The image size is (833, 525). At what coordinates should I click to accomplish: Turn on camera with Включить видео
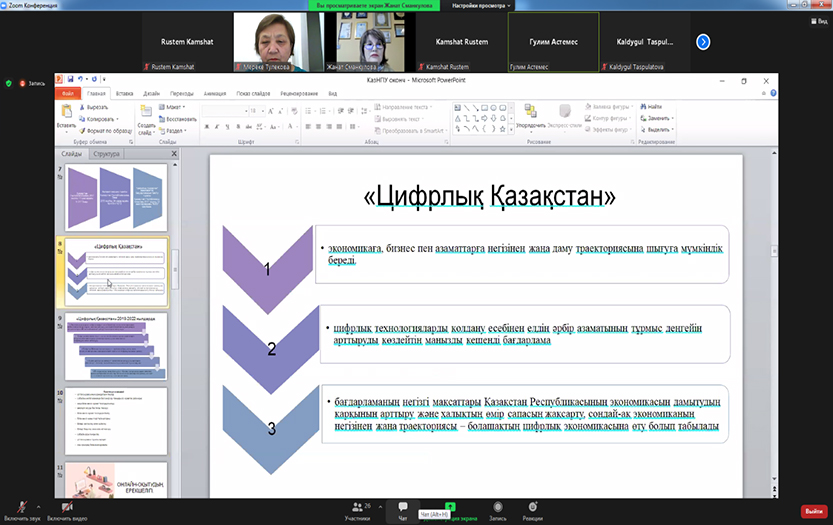point(68,508)
